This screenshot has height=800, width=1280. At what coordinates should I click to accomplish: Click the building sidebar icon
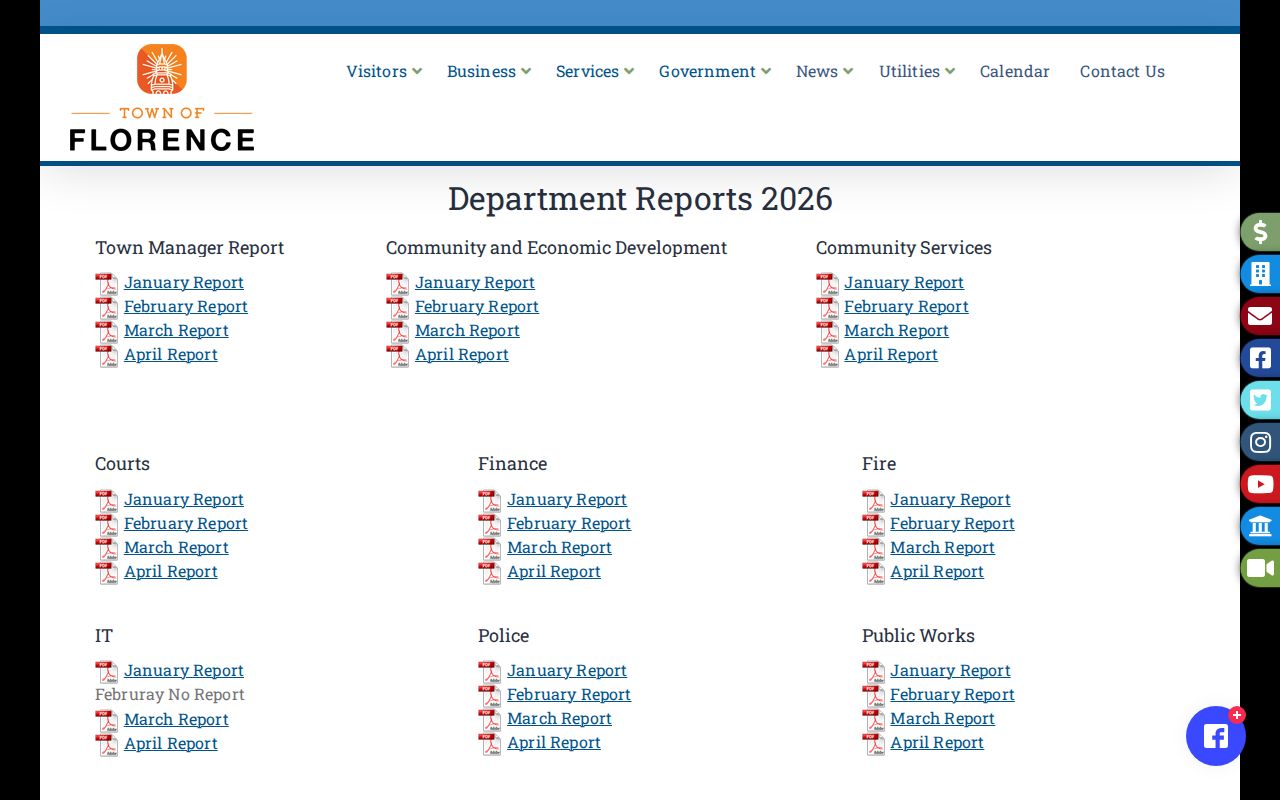coord(1260,274)
